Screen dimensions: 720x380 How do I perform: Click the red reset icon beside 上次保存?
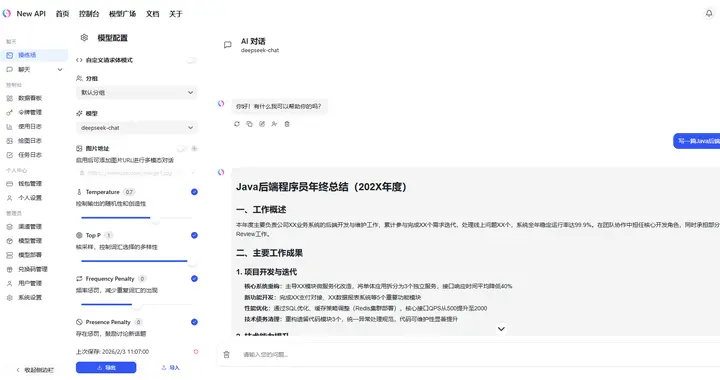(x=196, y=352)
